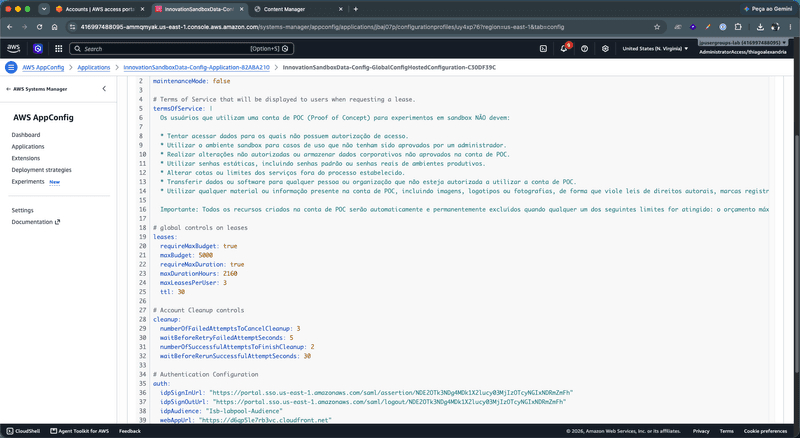The height and width of the screenshot is (438, 800).
Task: Click the AWS logo home icon
Action: pos(13,48)
